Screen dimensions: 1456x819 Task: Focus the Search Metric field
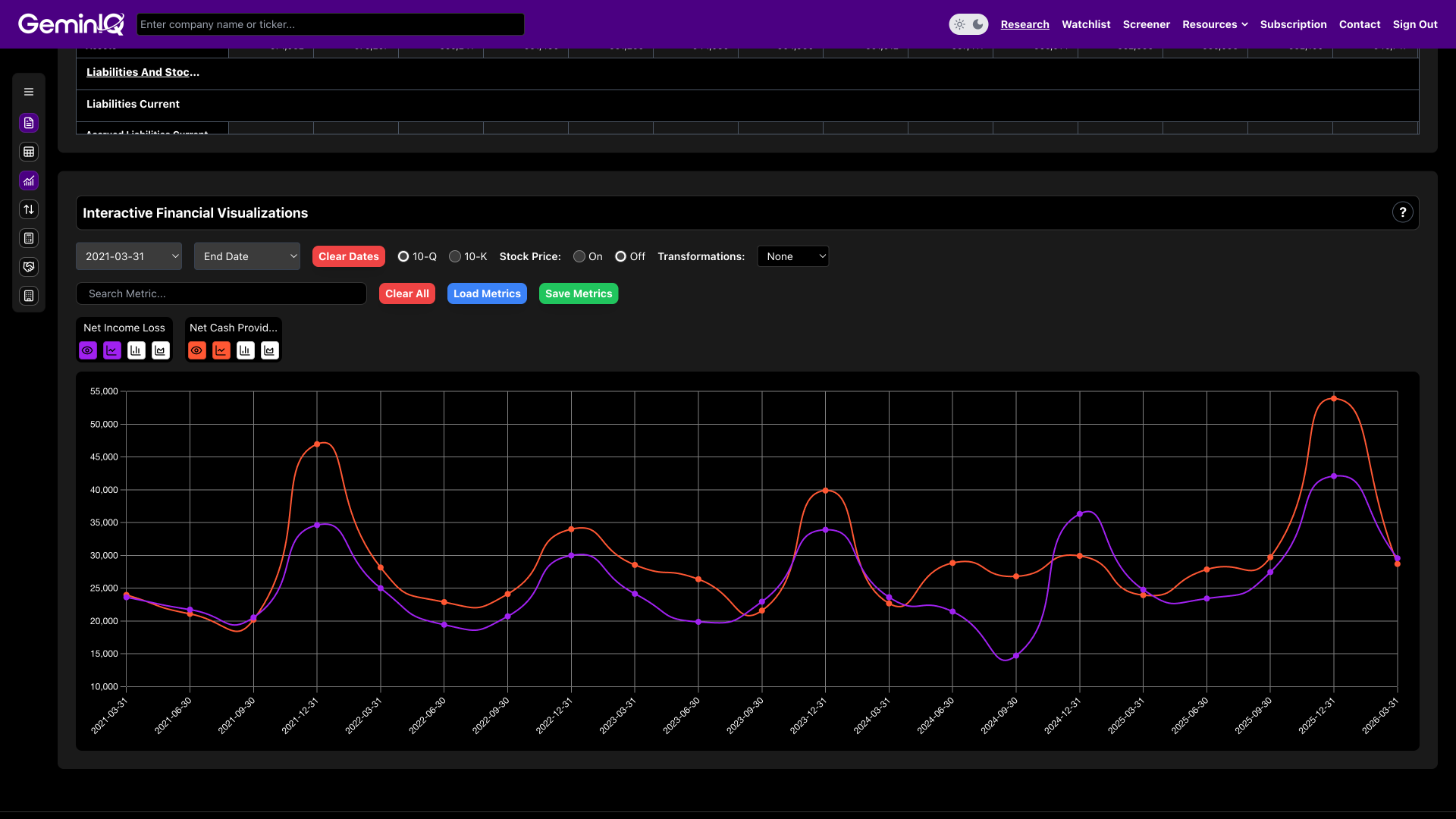coord(221,293)
